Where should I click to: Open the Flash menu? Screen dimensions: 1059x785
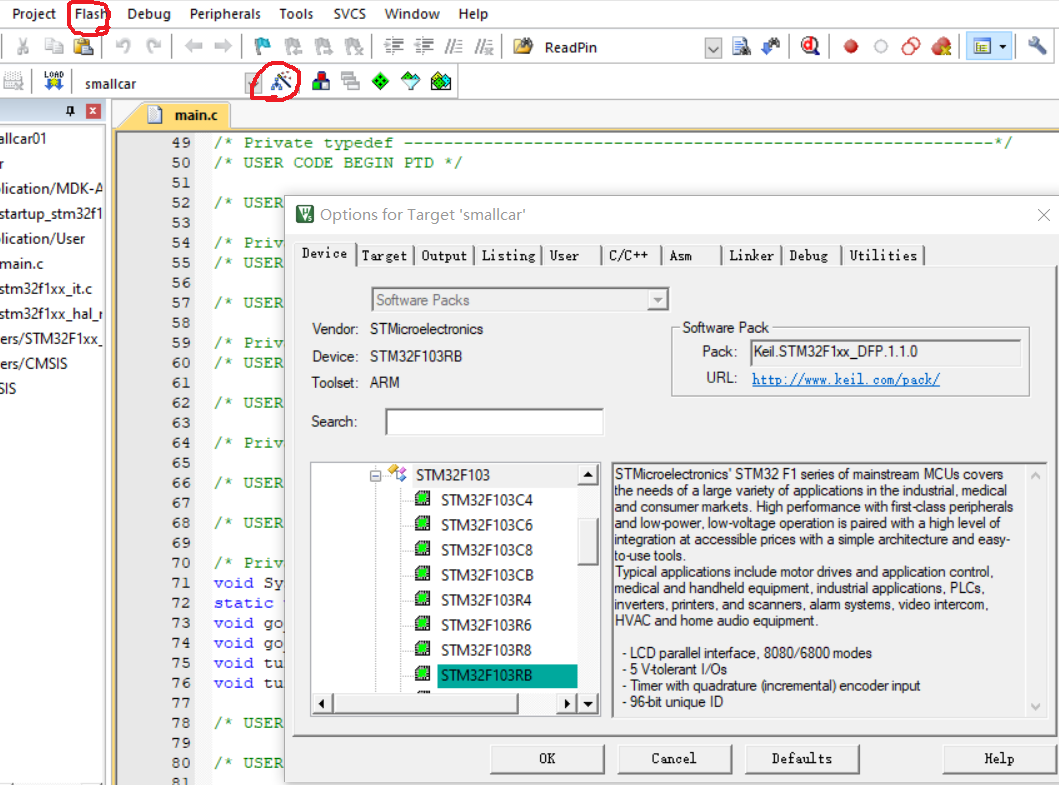pyautogui.click(x=88, y=14)
